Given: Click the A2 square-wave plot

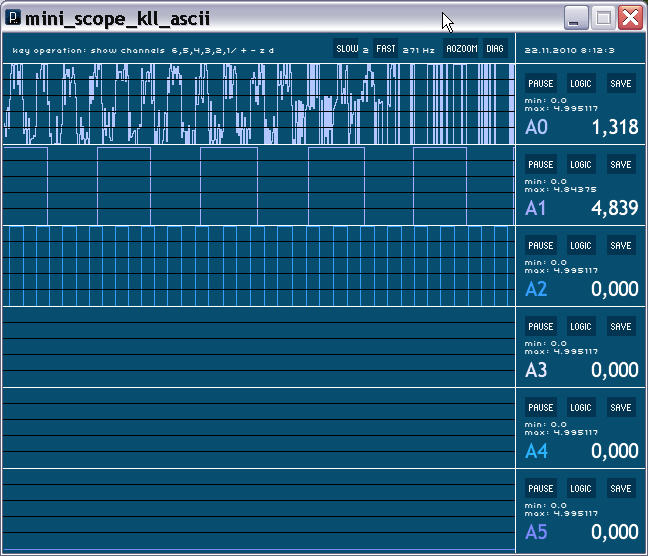Looking at the screenshot, I should [258, 266].
